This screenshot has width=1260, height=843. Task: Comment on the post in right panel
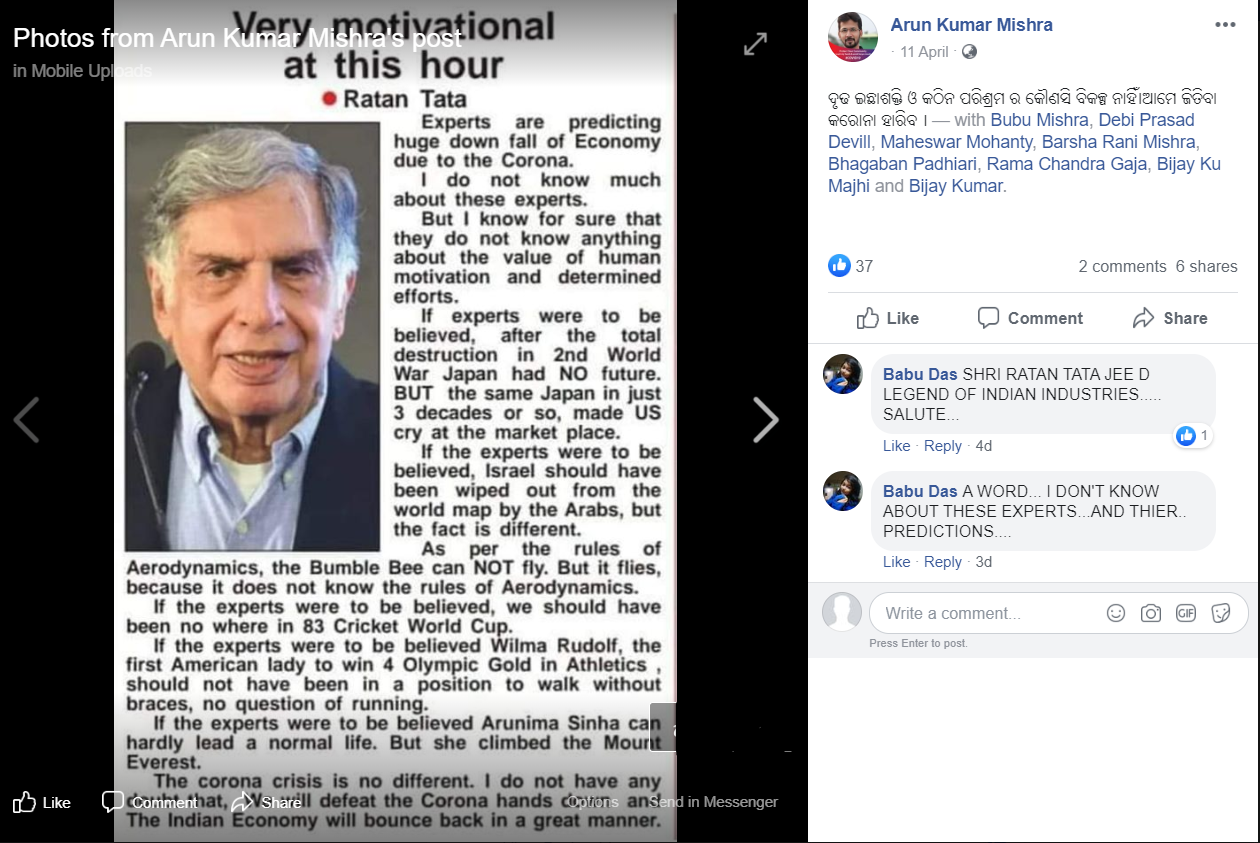[1030, 318]
